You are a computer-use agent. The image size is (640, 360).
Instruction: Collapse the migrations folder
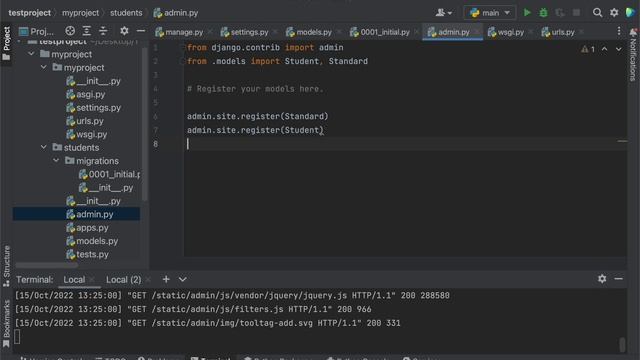[x=56, y=161]
